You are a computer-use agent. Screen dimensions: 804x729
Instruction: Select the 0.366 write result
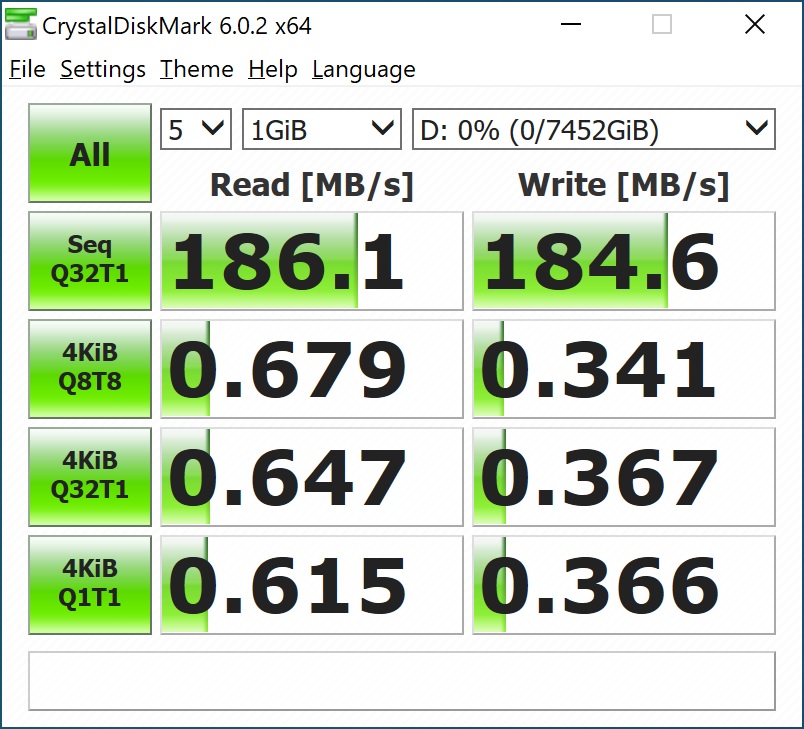pyautogui.click(x=624, y=585)
